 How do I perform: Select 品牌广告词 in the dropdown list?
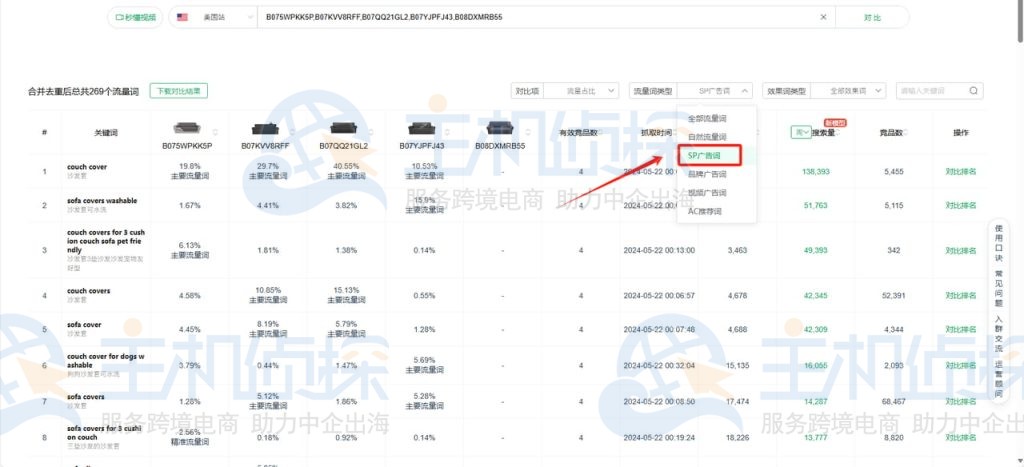pyautogui.click(x=707, y=174)
